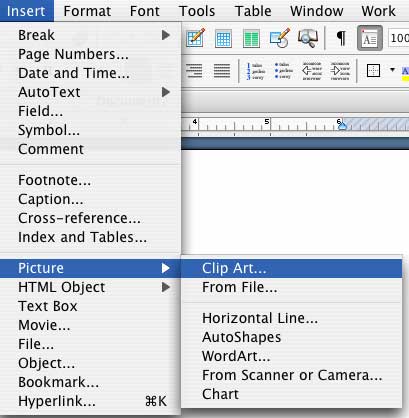The width and height of the screenshot is (409, 418).
Task: Expand the Break submenu
Action: (x=91, y=35)
